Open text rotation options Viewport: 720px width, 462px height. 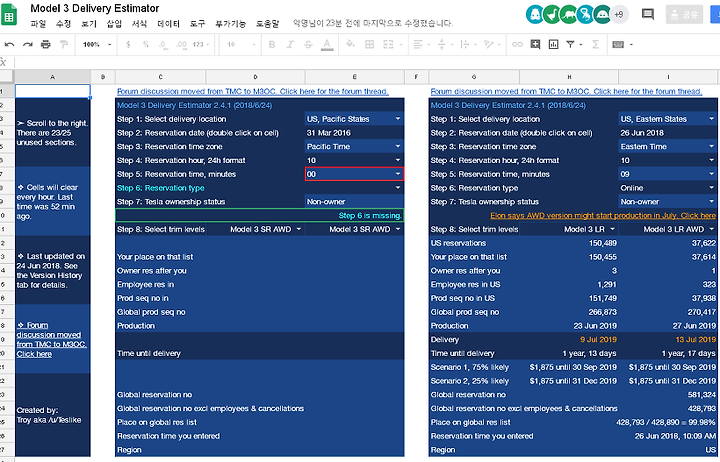[491, 45]
